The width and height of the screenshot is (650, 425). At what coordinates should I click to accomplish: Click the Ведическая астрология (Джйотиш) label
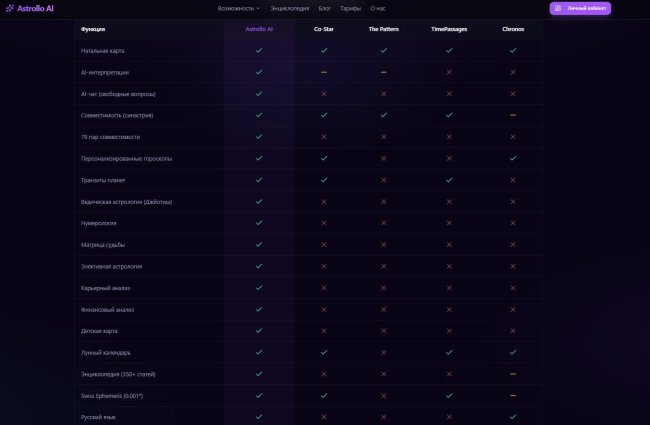click(126, 202)
